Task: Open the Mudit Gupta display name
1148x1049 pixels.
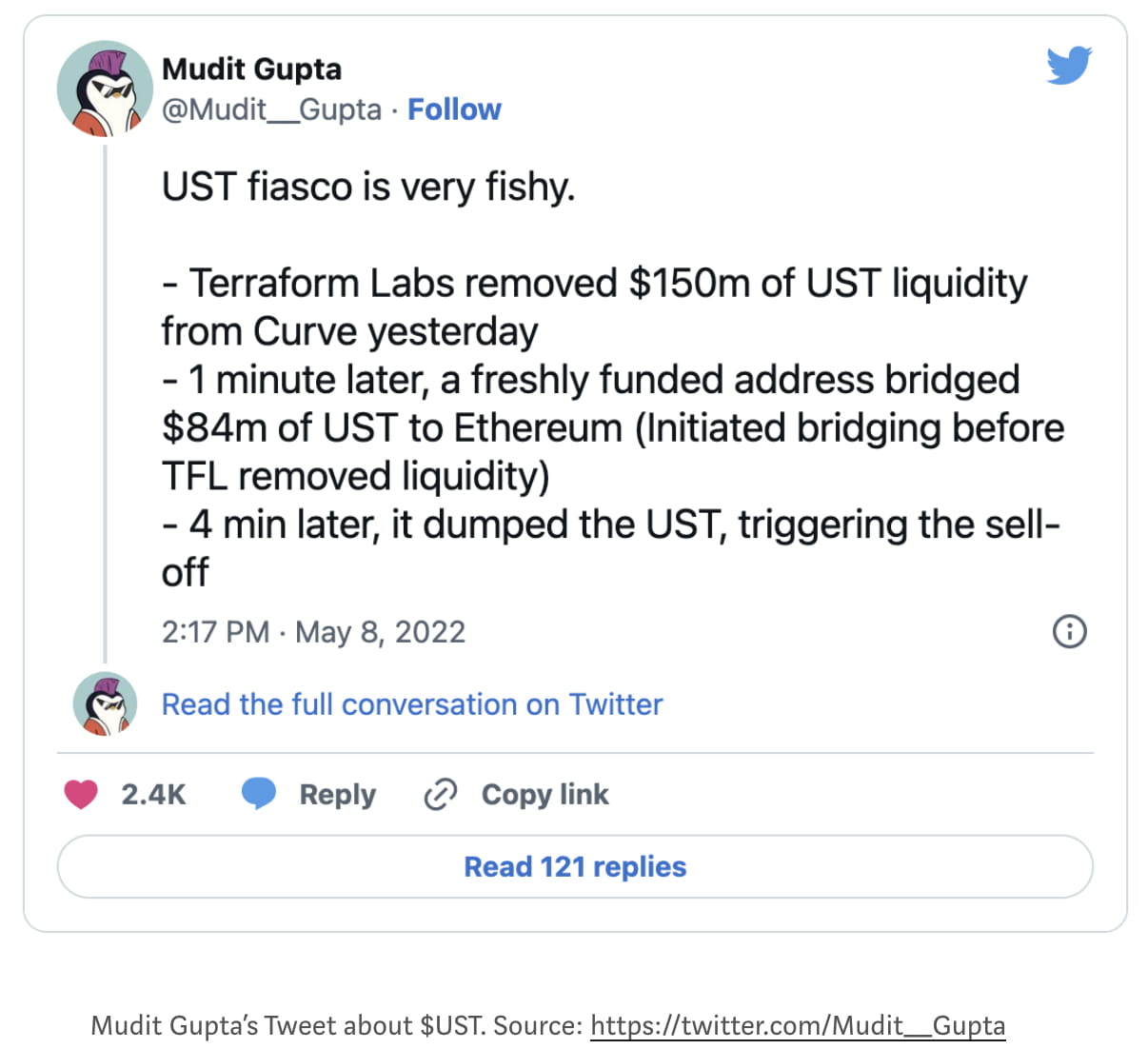Action: click(x=251, y=69)
